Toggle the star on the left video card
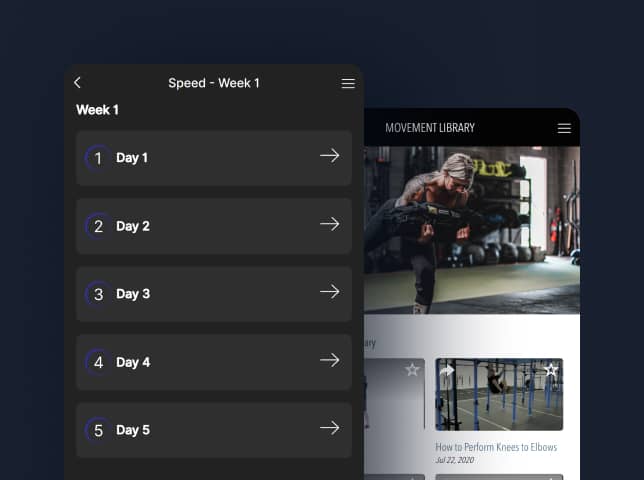Screen dimensions: 644x480 pyautogui.click(x=412, y=370)
